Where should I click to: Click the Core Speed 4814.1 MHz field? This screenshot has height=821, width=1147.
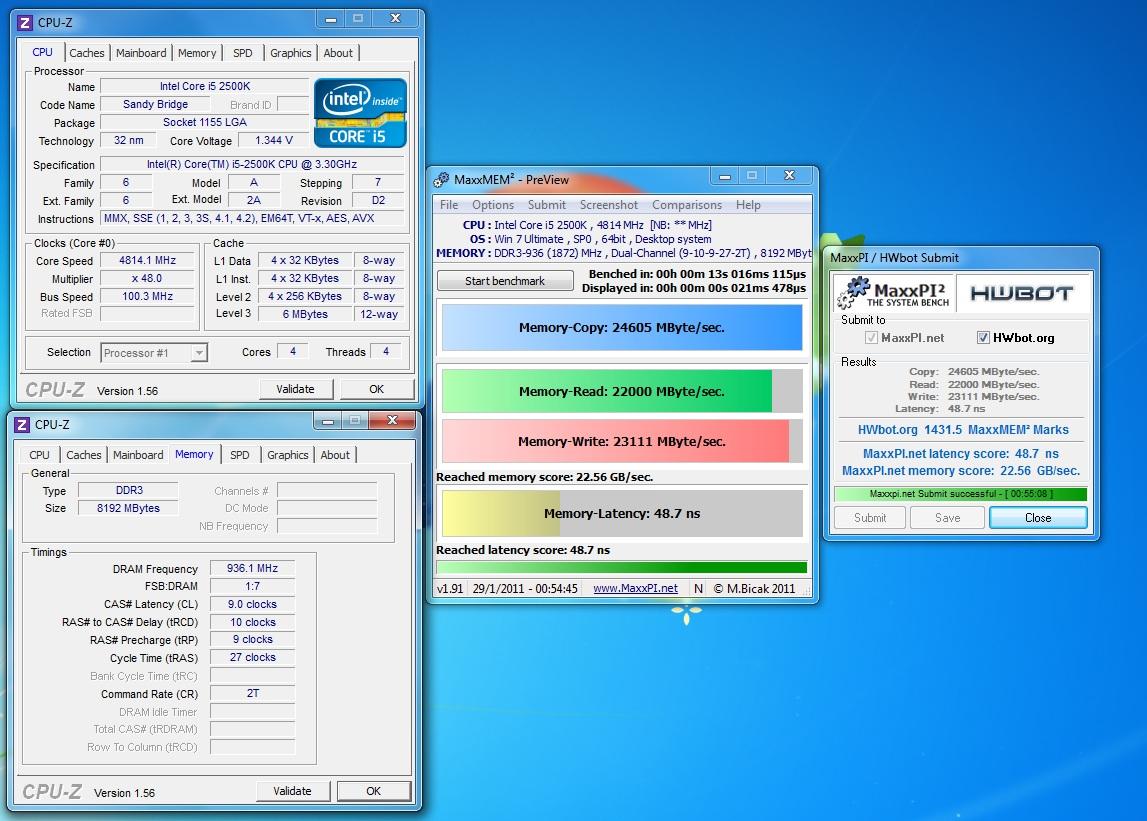click(148, 260)
